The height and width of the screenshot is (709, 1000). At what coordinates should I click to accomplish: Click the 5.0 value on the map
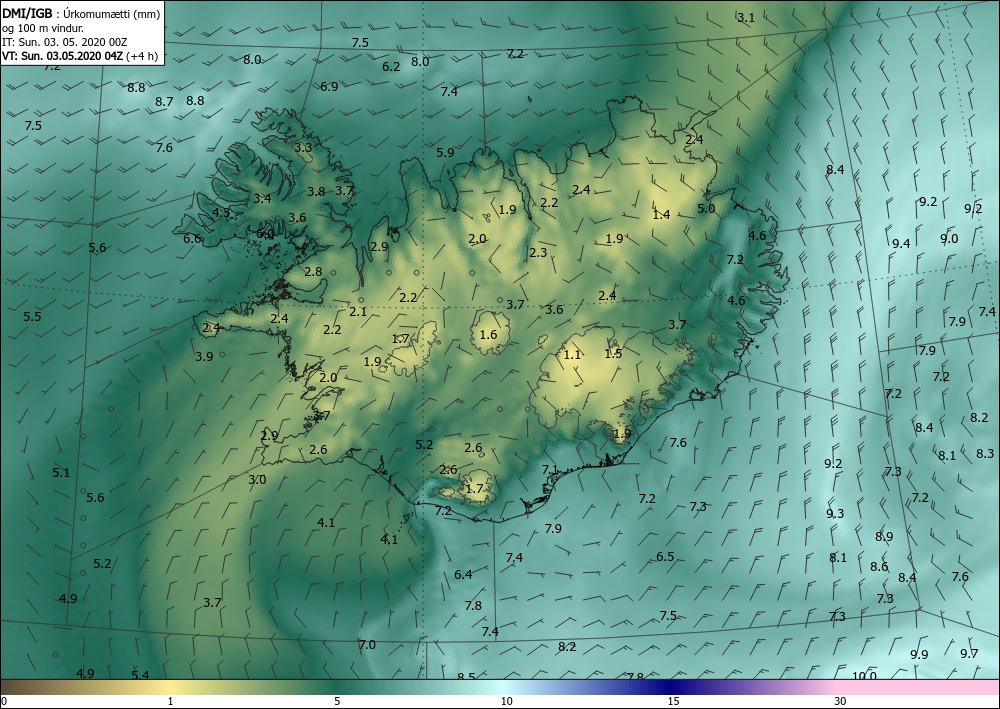tap(706, 208)
